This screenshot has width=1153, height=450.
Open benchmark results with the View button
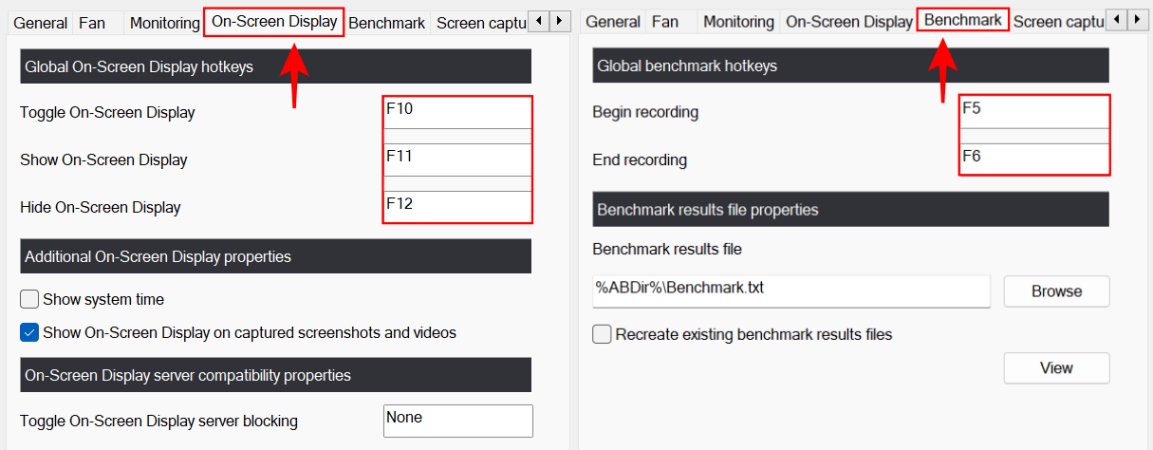tap(1056, 368)
